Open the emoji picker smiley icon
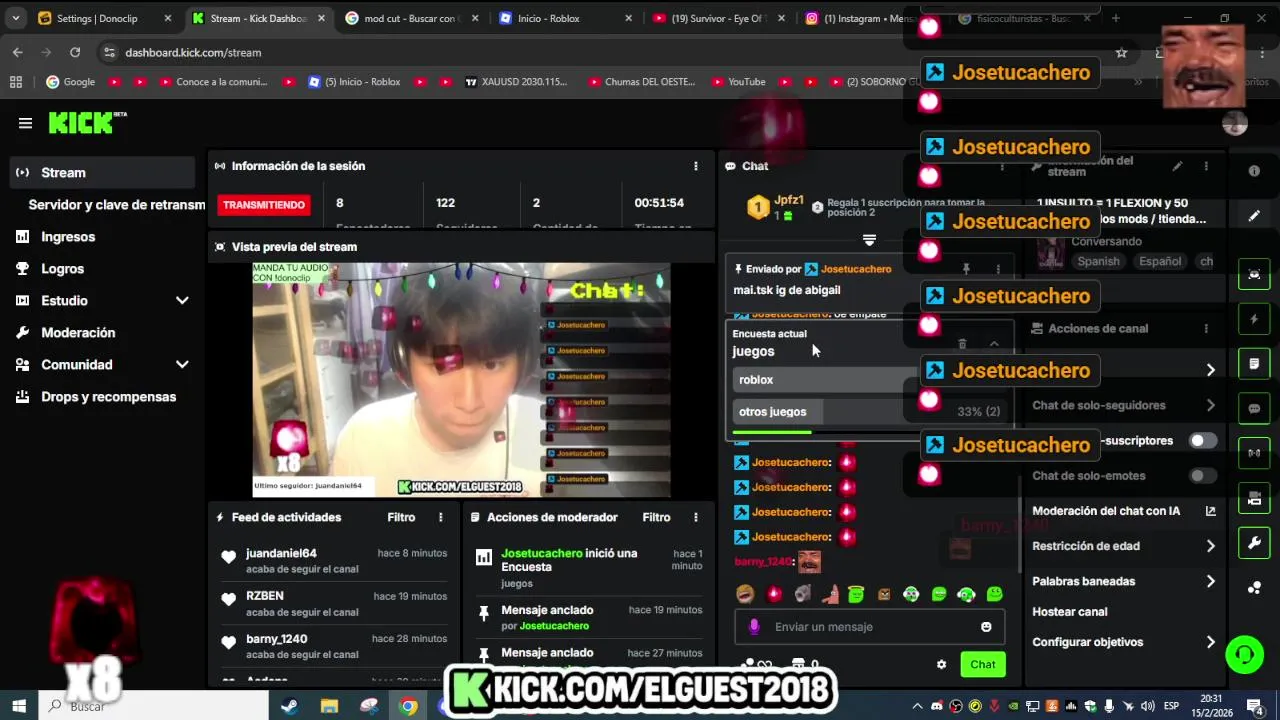The image size is (1280, 720). point(986,627)
